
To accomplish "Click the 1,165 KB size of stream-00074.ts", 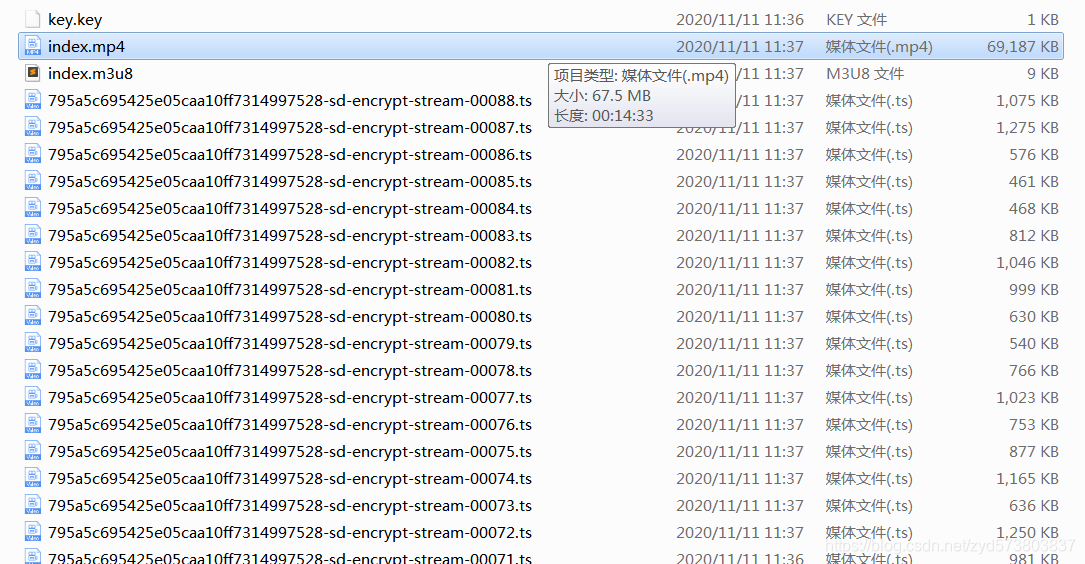I will (x=1027, y=478).
